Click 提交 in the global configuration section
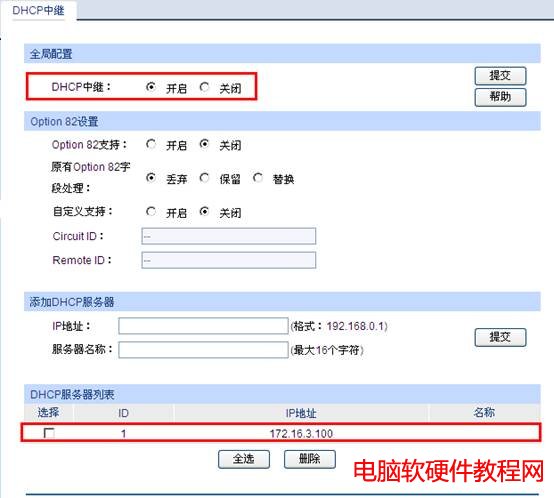Screen dimensions: 554x498 coord(500,76)
